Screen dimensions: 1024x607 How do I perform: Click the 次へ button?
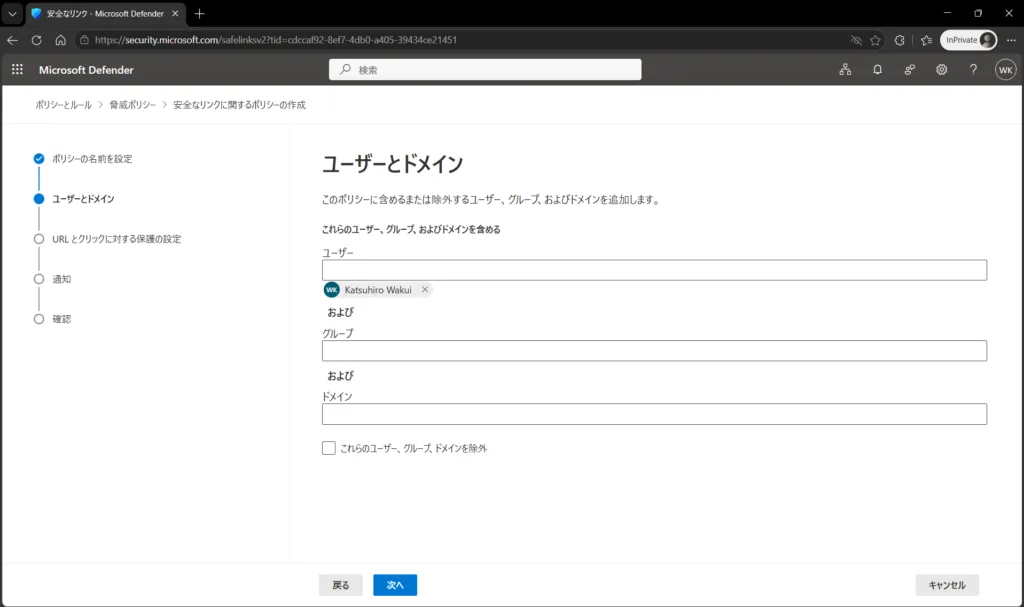click(x=395, y=585)
